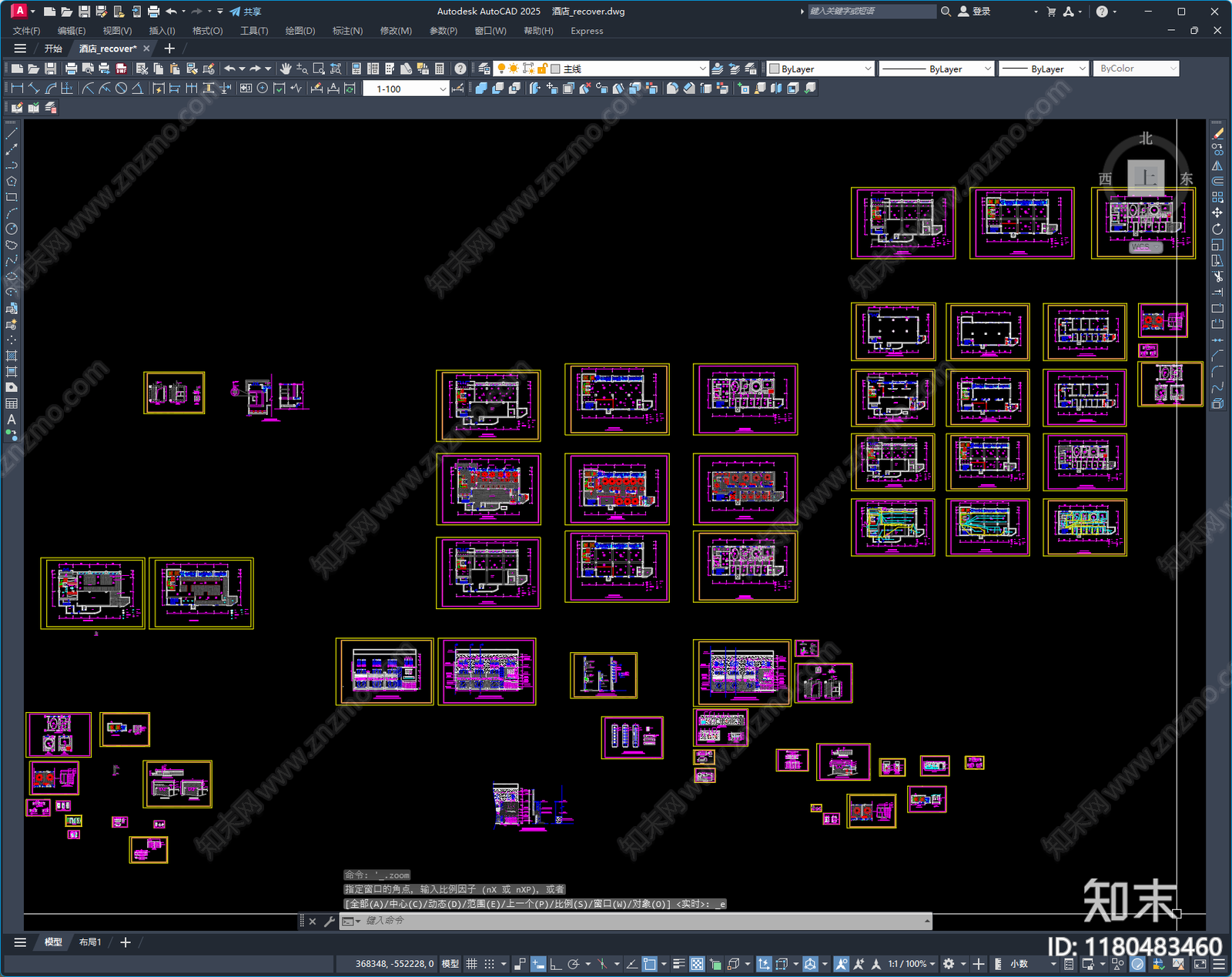Open the help question mark icon
The height and width of the screenshot is (977, 1232).
click(x=460, y=69)
